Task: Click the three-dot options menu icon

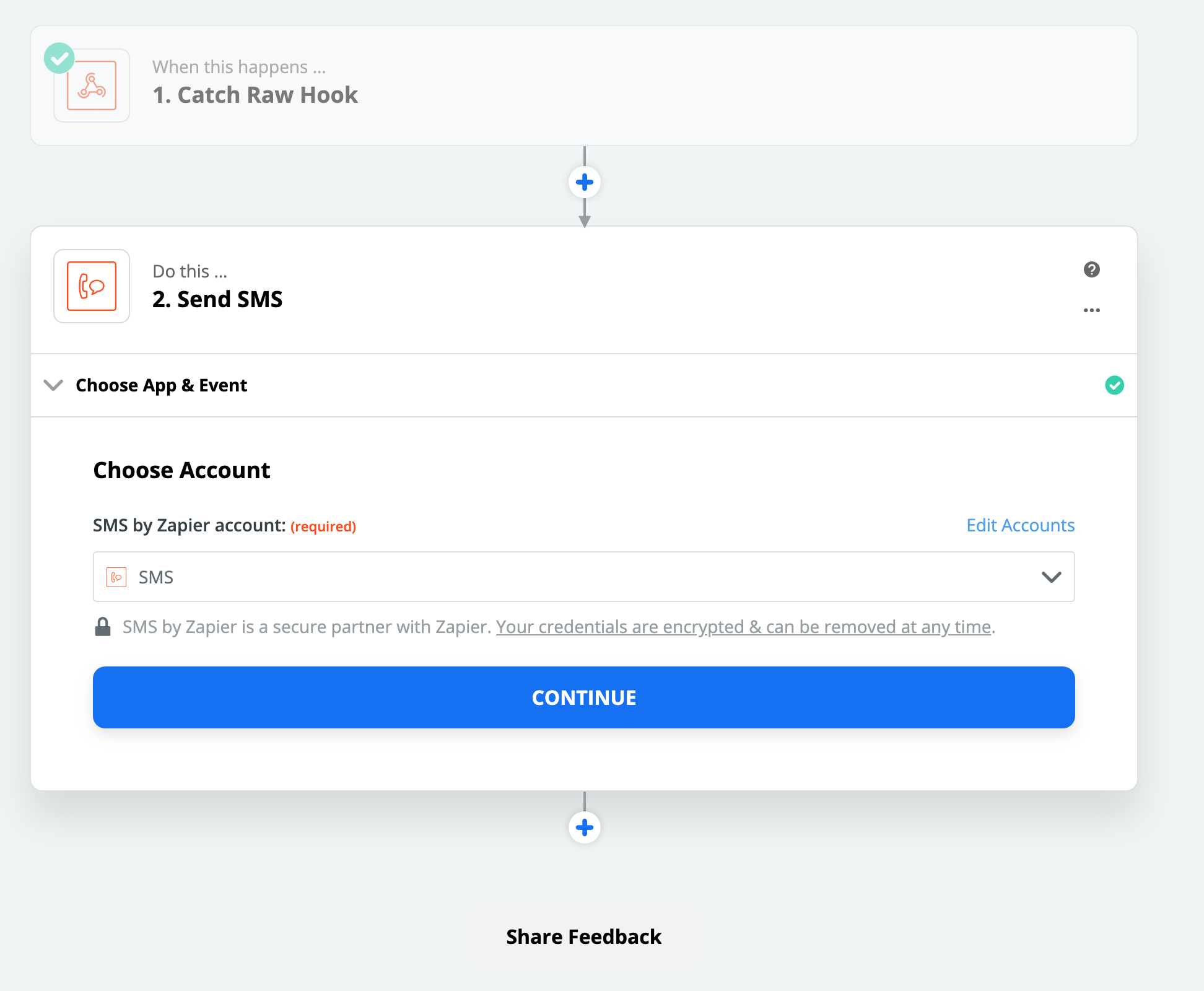Action: click(x=1091, y=309)
